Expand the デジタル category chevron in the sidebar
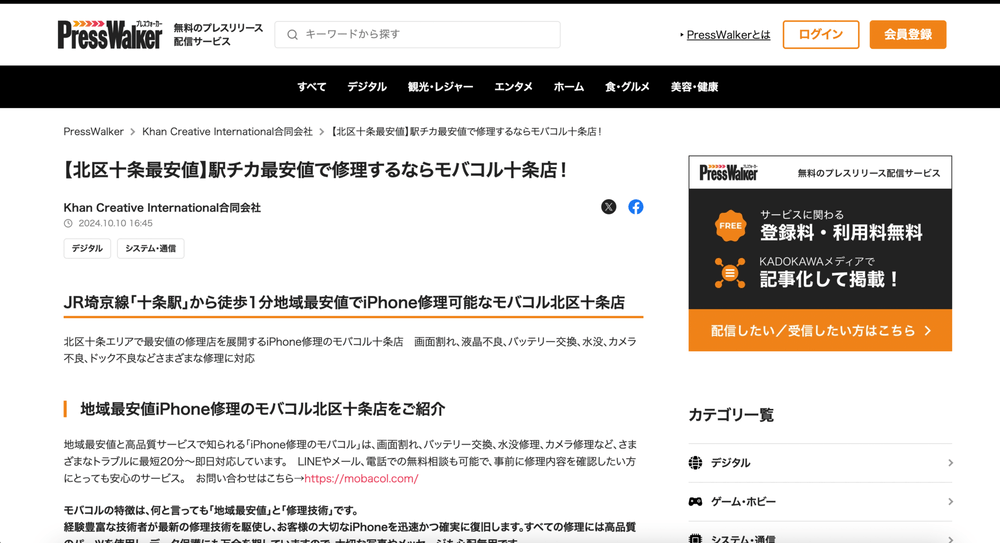Image resolution: width=1000 pixels, height=543 pixels. click(950, 463)
